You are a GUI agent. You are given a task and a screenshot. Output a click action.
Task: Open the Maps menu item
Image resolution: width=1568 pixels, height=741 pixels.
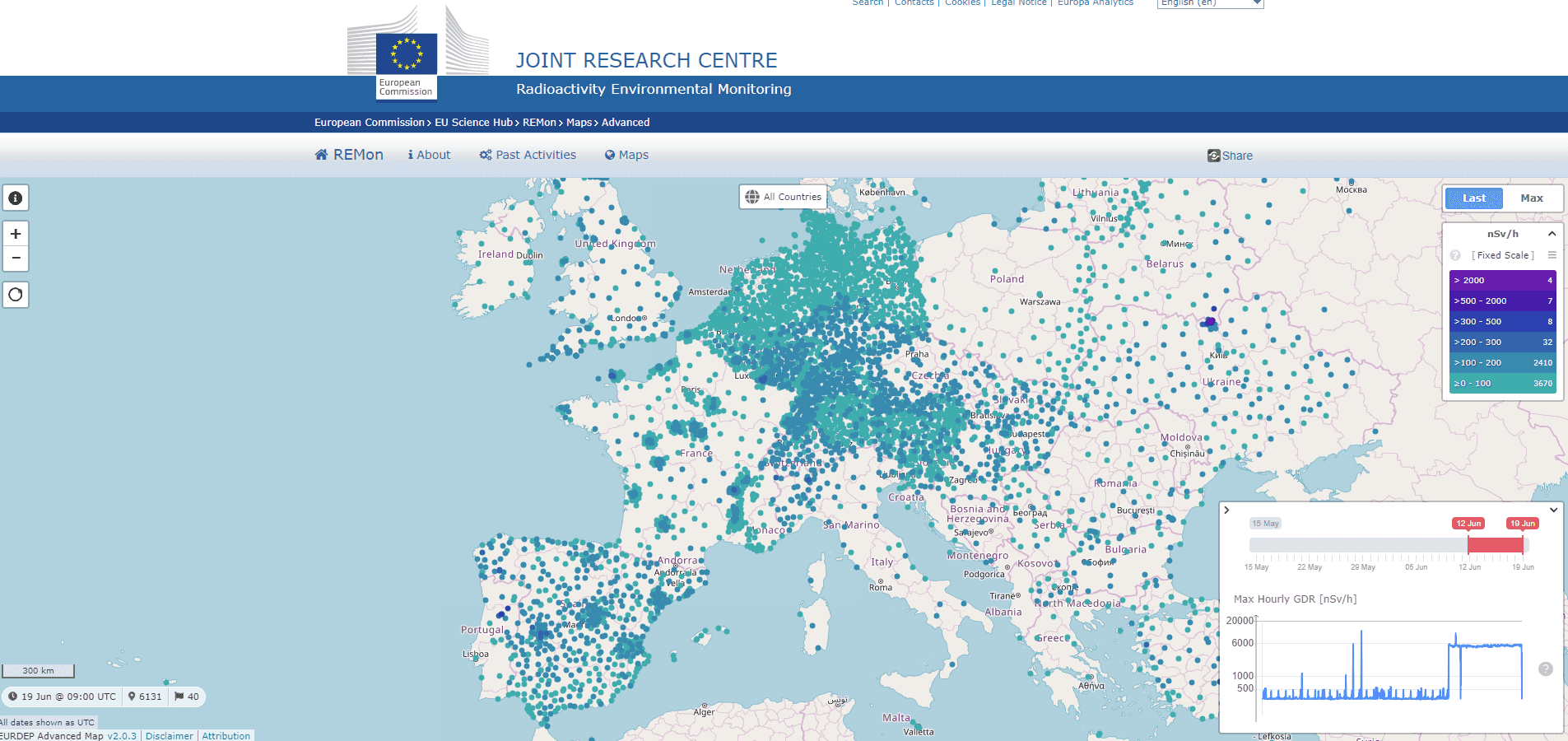[x=626, y=155]
